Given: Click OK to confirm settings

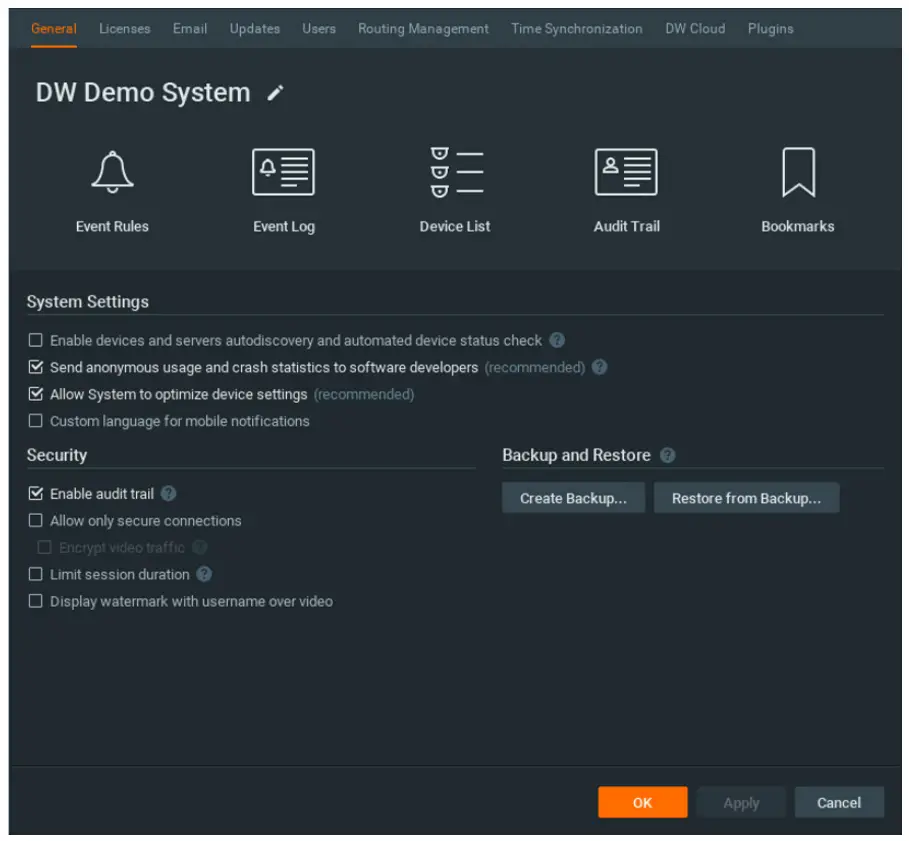Looking at the screenshot, I should [x=642, y=802].
